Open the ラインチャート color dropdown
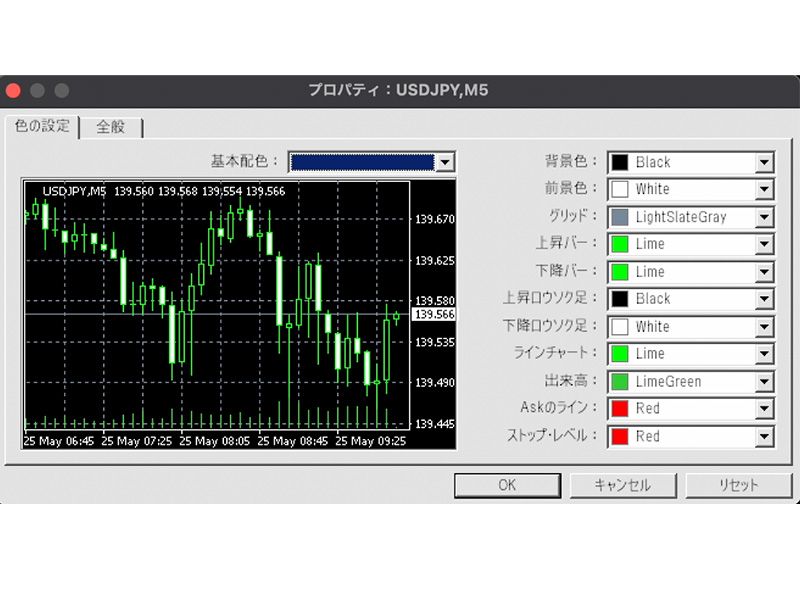Image resolution: width=800 pixels, height=600 pixels. click(x=766, y=354)
